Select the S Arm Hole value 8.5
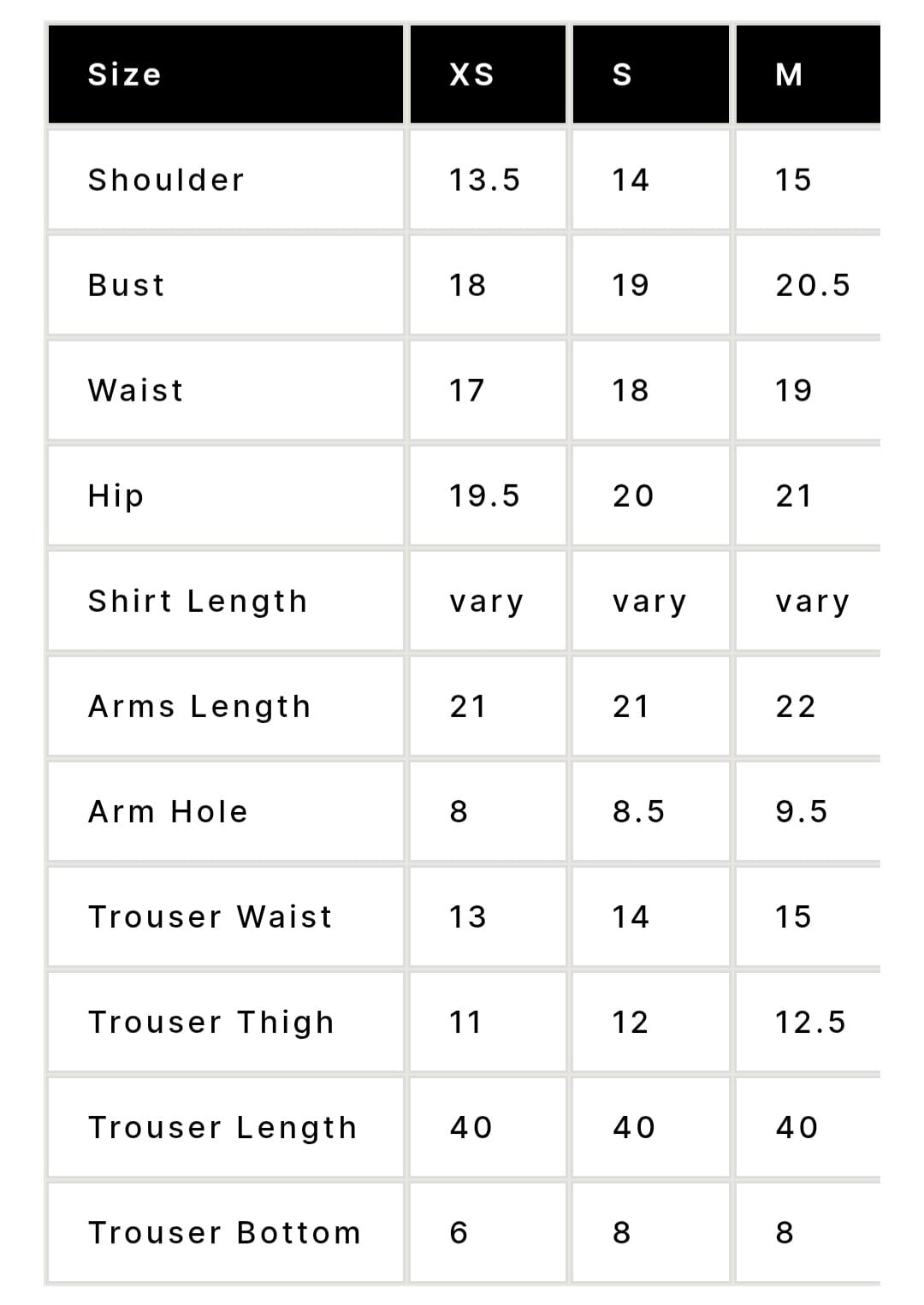Viewport: 924px width, 1305px height. coord(638,811)
